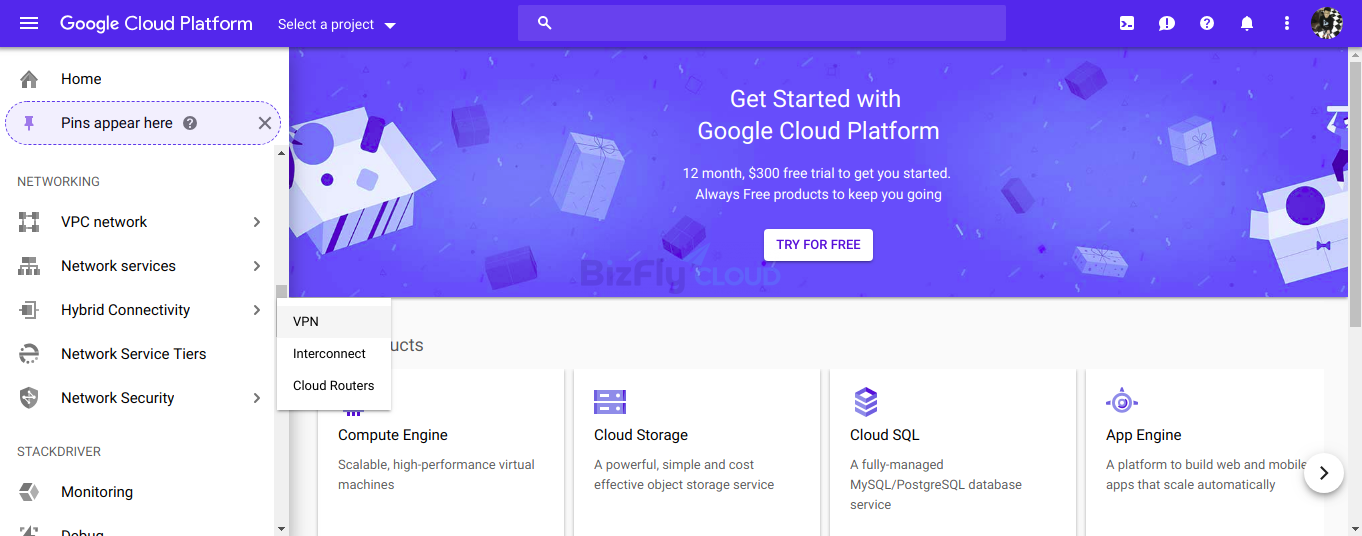Click the sidebar scroll up arrow
Image resolution: width=1362 pixels, height=536 pixels.
tap(281, 153)
